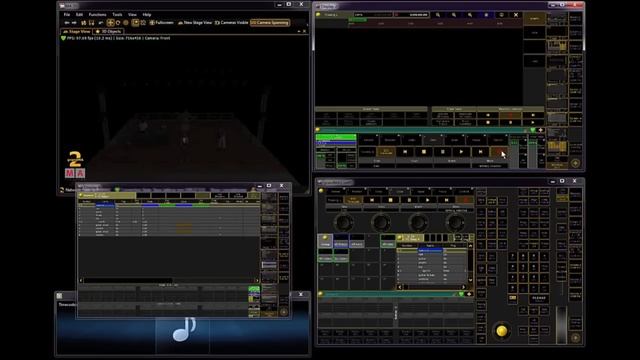Click scroll-left arrow in small sequence window
This screenshot has height=360, width=640.
(81, 280)
